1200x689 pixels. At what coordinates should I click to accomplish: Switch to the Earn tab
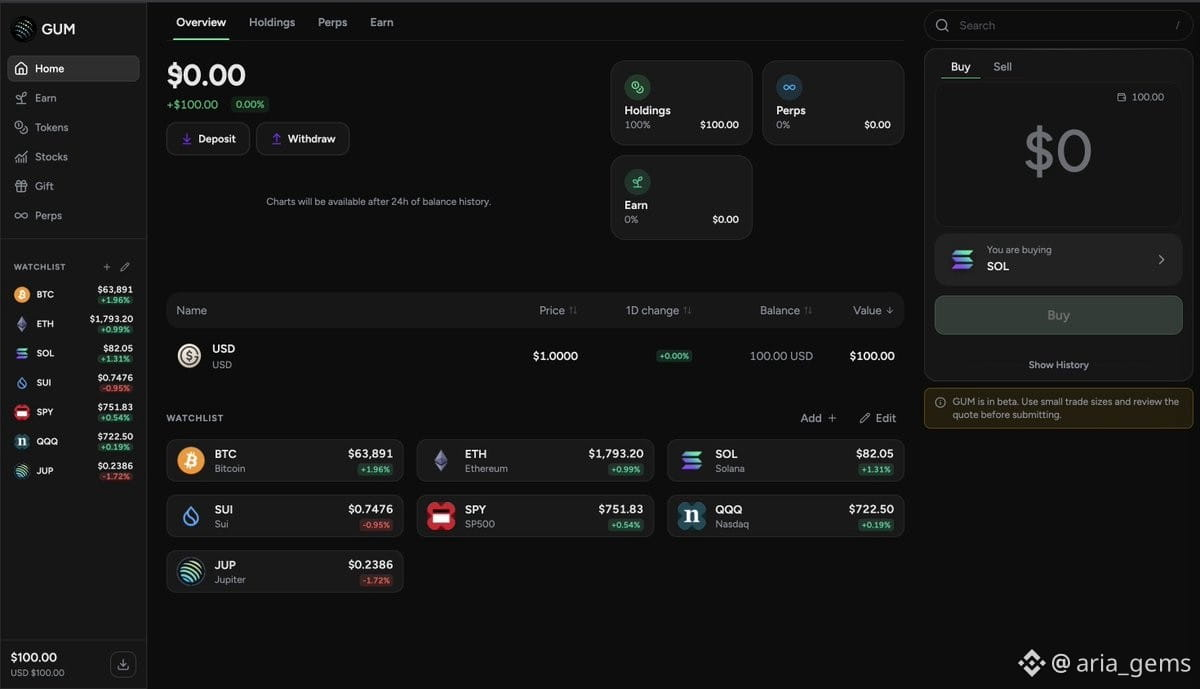381,22
